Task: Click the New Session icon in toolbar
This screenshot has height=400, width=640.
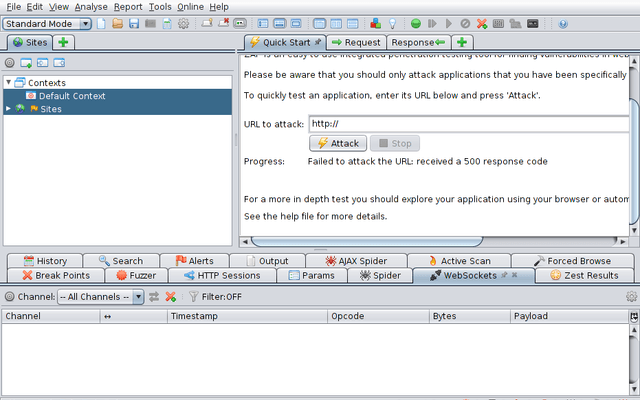Action: click(x=101, y=24)
